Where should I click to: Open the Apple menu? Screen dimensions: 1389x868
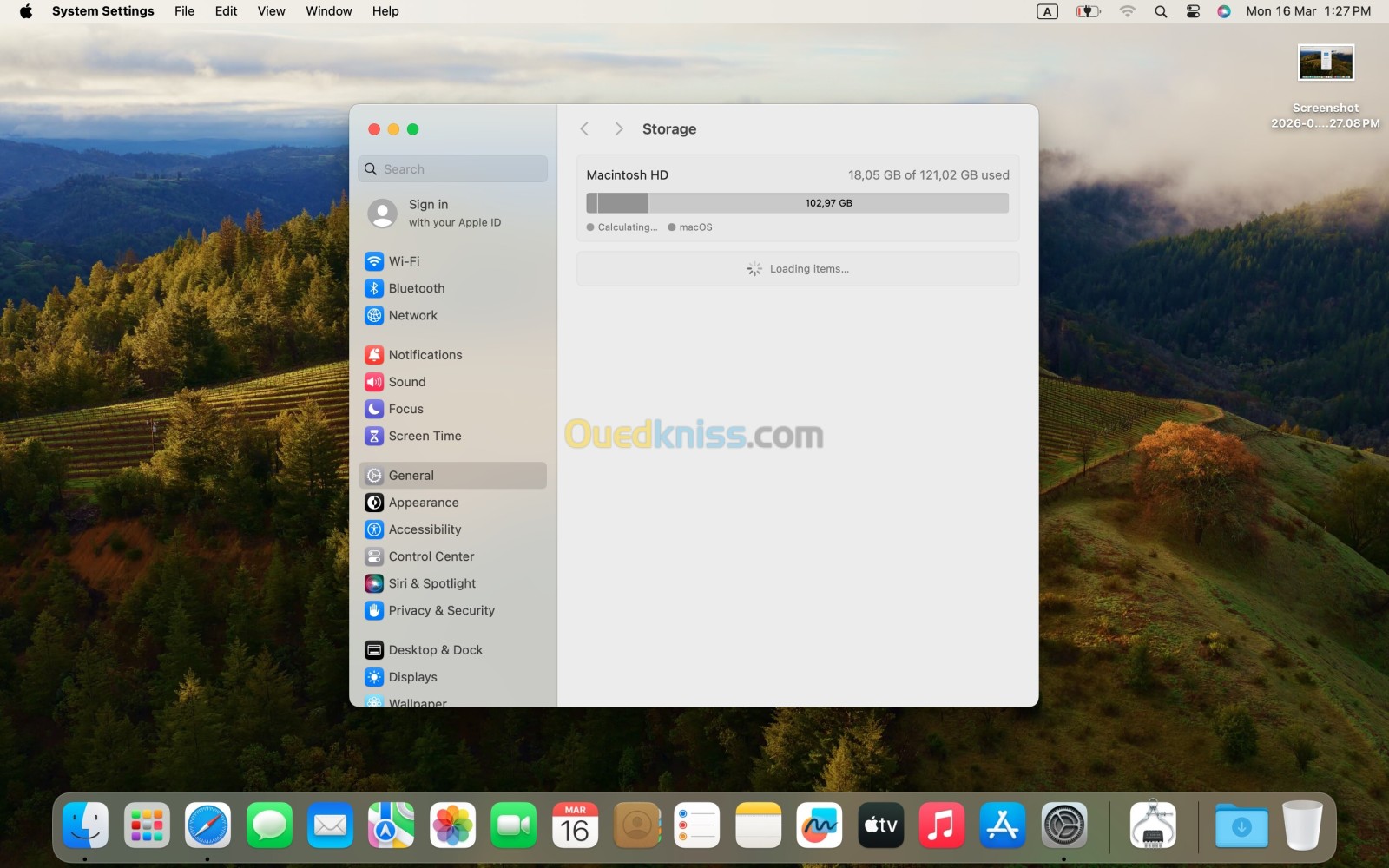[26, 11]
